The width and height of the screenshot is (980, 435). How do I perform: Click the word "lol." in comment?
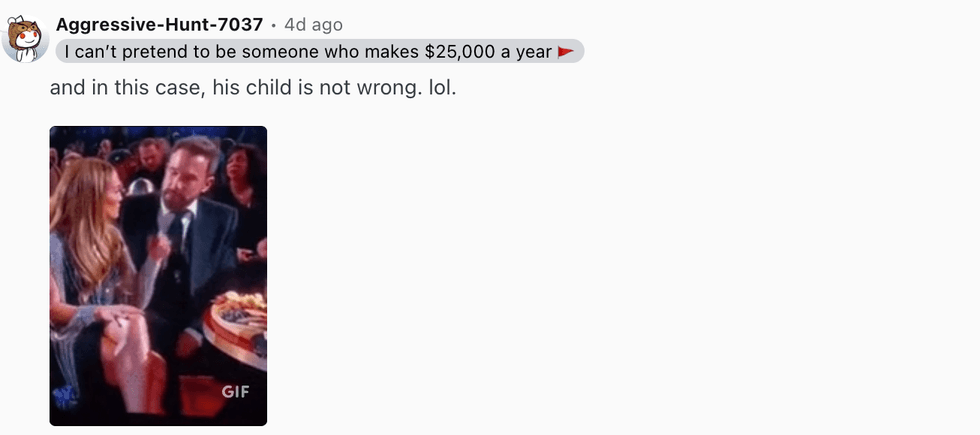coord(442,88)
